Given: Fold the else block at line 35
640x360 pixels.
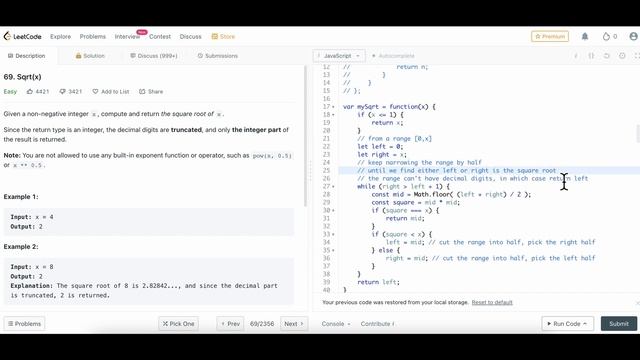Looking at the screenshot, I should tap(333, 250).
